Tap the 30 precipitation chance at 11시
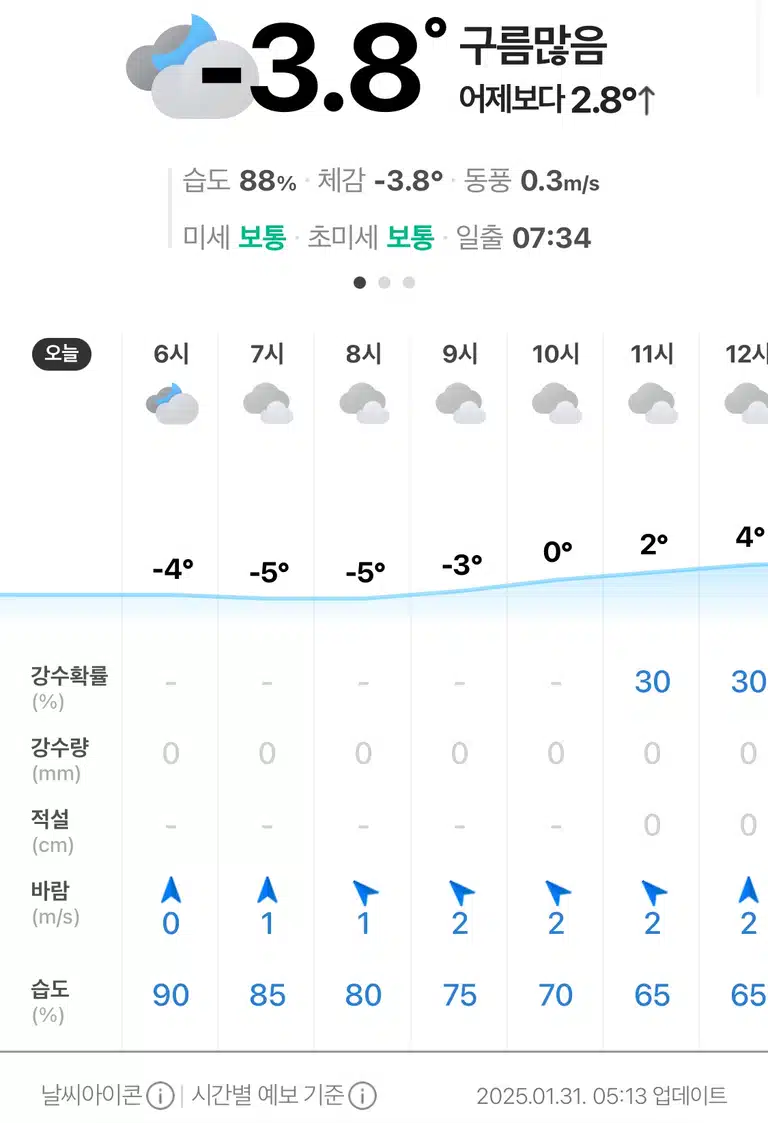 (x=652, y=682)
